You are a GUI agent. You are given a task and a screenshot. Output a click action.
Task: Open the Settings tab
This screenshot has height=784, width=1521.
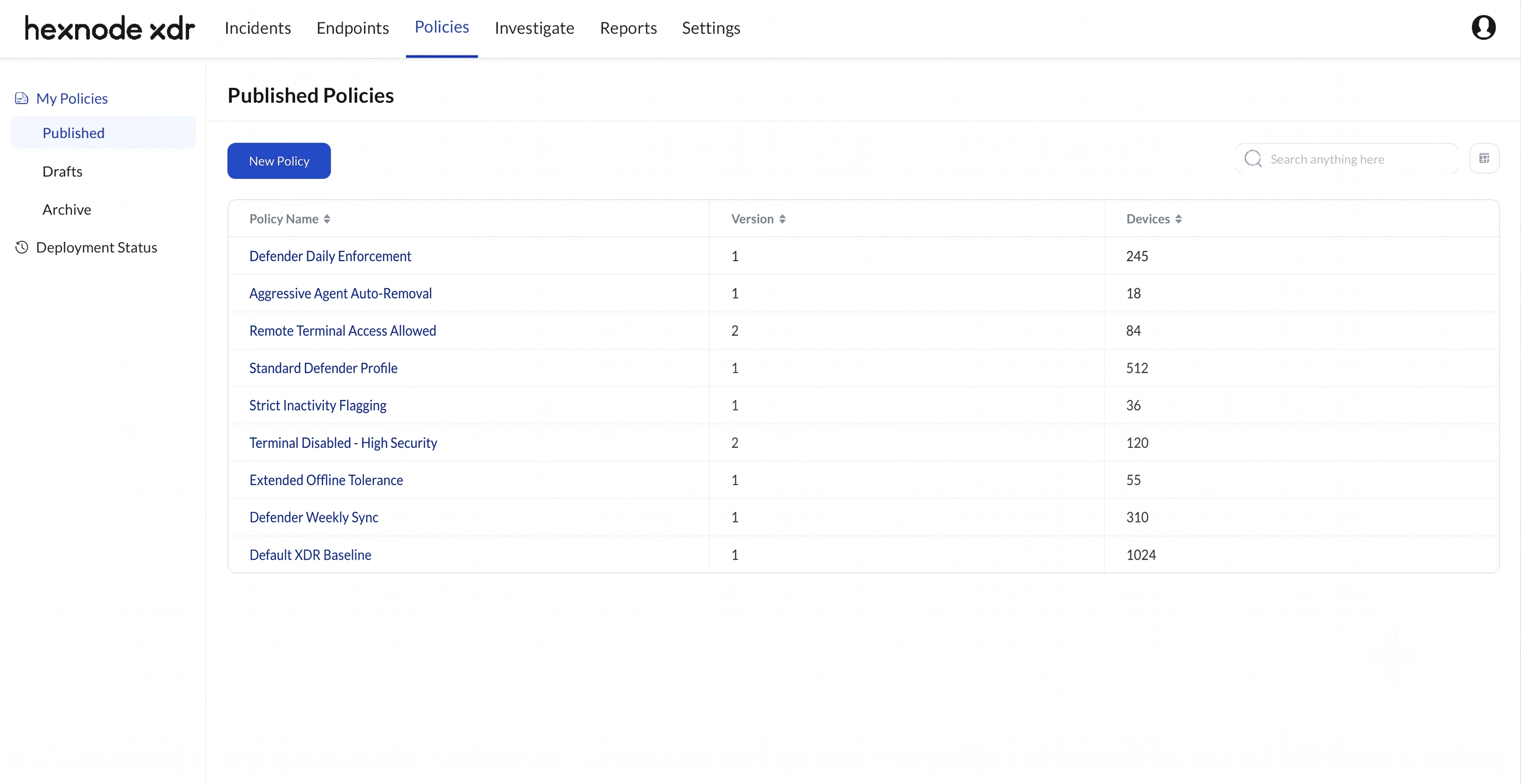pyautogui.click(x=711, y=28)
